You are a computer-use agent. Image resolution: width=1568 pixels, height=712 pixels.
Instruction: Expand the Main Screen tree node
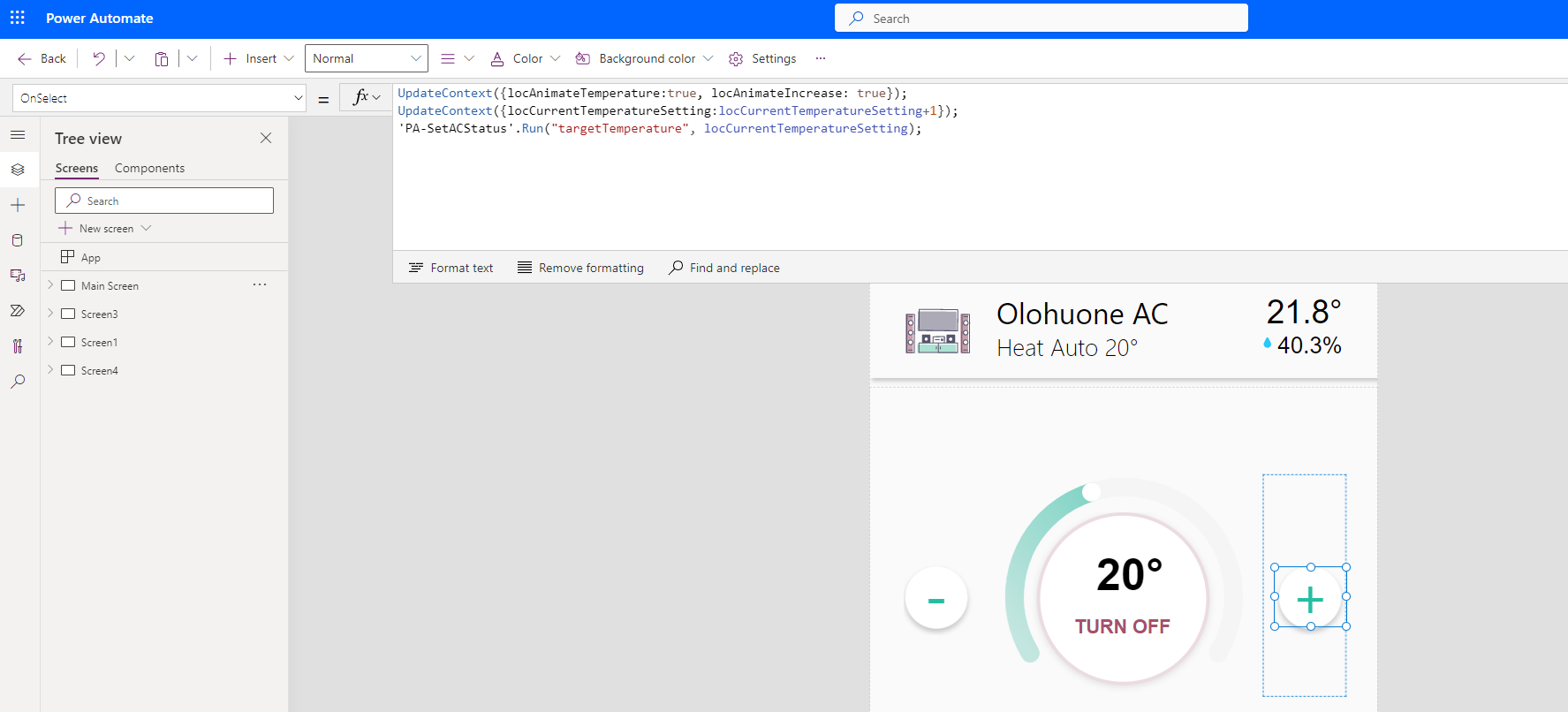coord(50,285)
